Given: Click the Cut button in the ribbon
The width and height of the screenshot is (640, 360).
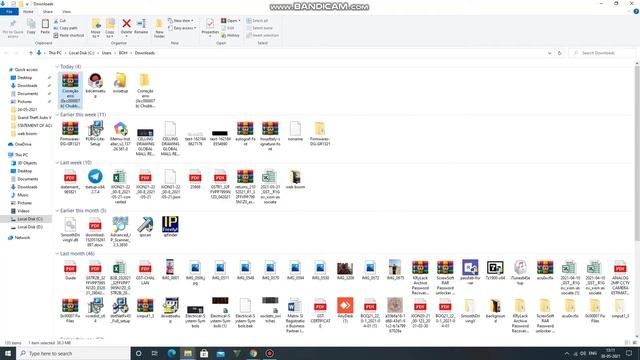Looking at the screenshot, I should click(60, 20).
